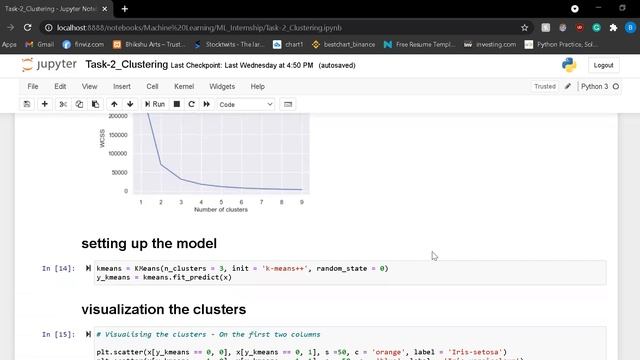
Task: Open the cell type Code dropdown
Action: pyautogui.click(x=246, y=104)
